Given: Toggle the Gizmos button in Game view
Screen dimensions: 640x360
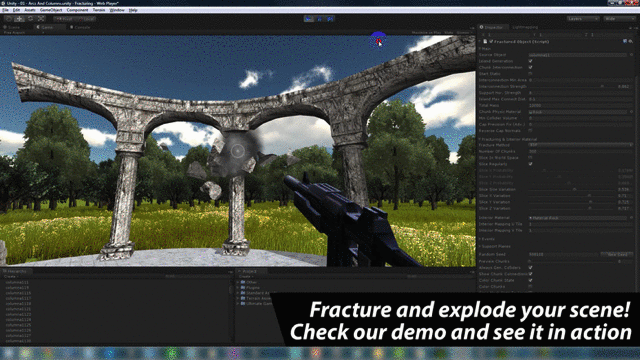Looking at the screenshot, I should (x=464, y=32).
